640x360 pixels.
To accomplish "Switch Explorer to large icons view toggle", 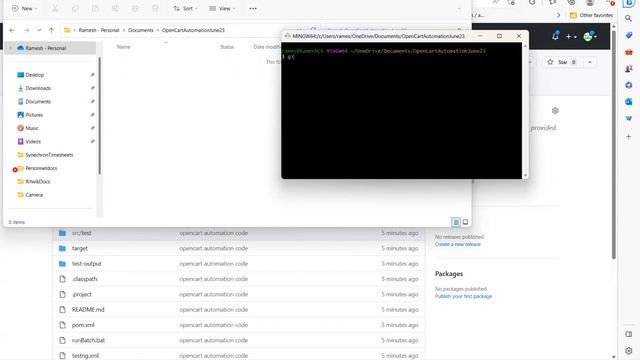I will pos(465,222).
